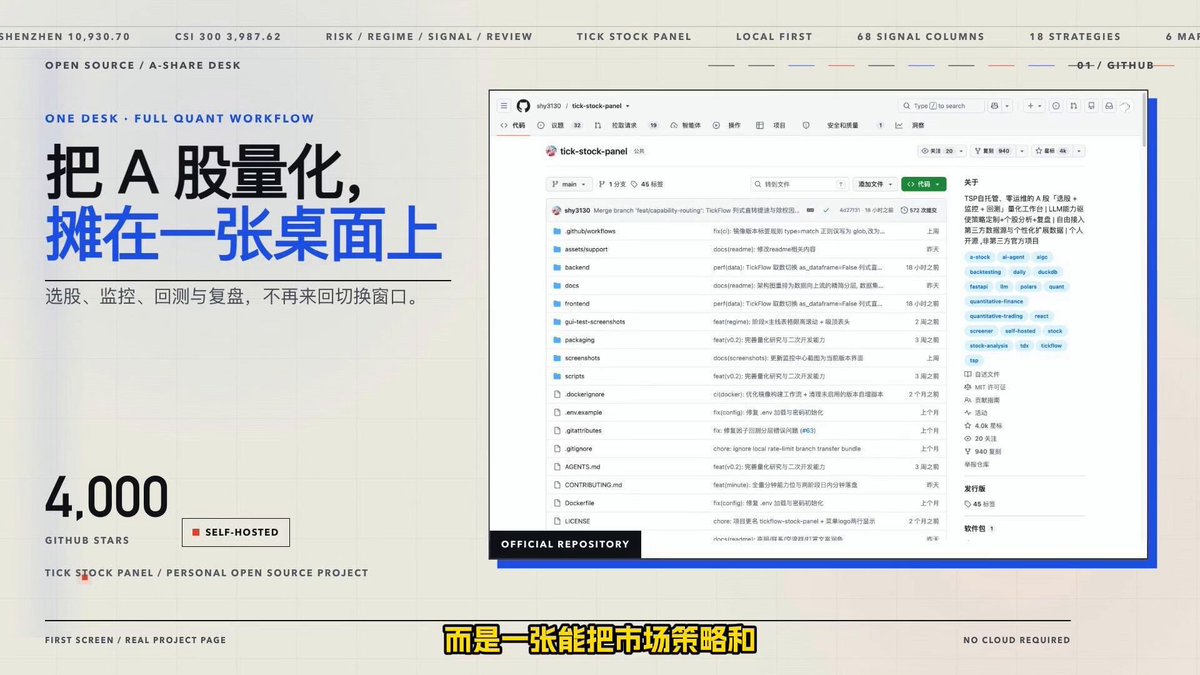Expand the 关注 watch options dropdown
The image size is (1200, 675).
pos(961,151)
